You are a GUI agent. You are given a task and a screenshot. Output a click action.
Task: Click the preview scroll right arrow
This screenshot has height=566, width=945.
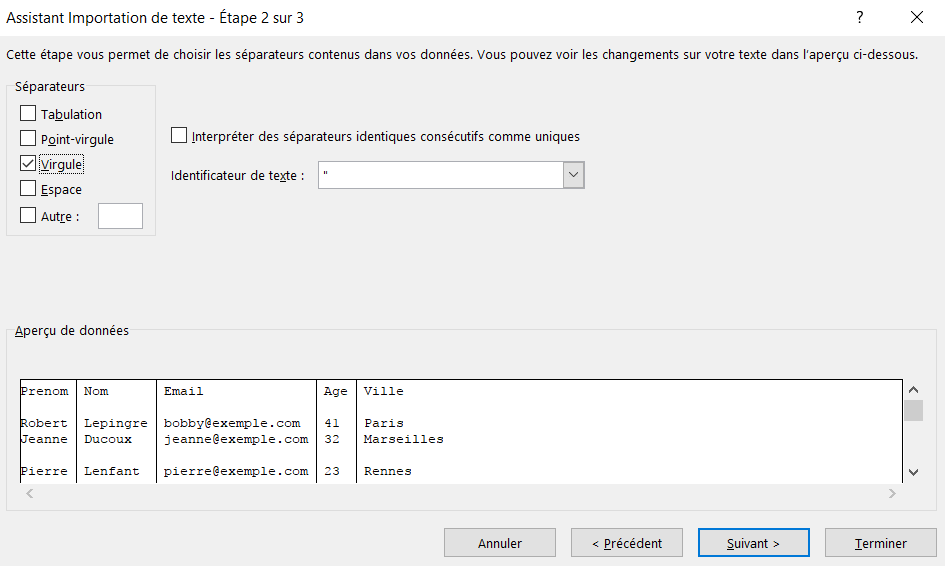click(x=892, y=494)
